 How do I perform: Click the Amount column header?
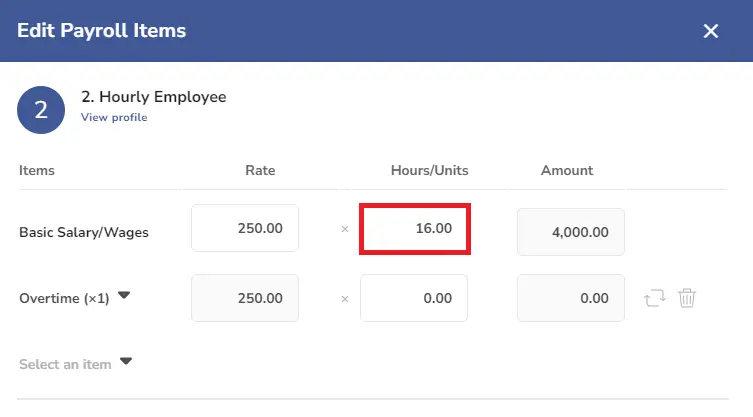(x=567, y=171)
